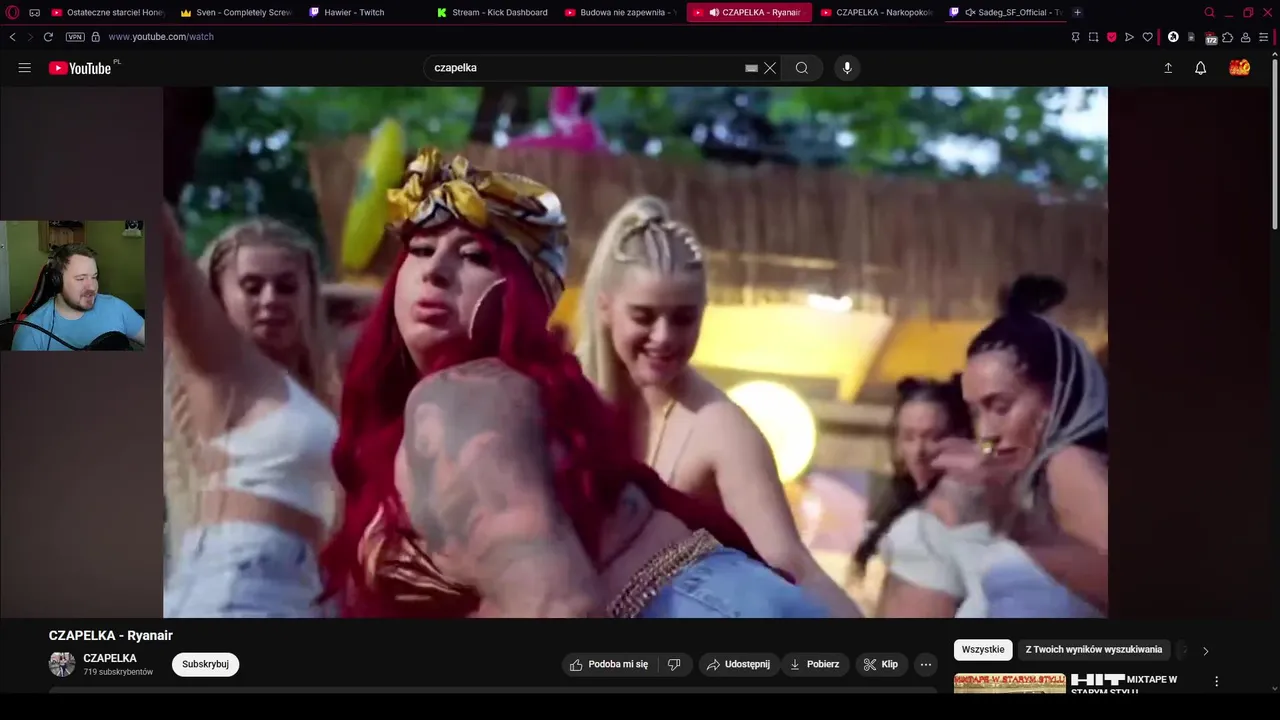
Task: Open the YouTube guide hamburger menu
Action: 25,68
